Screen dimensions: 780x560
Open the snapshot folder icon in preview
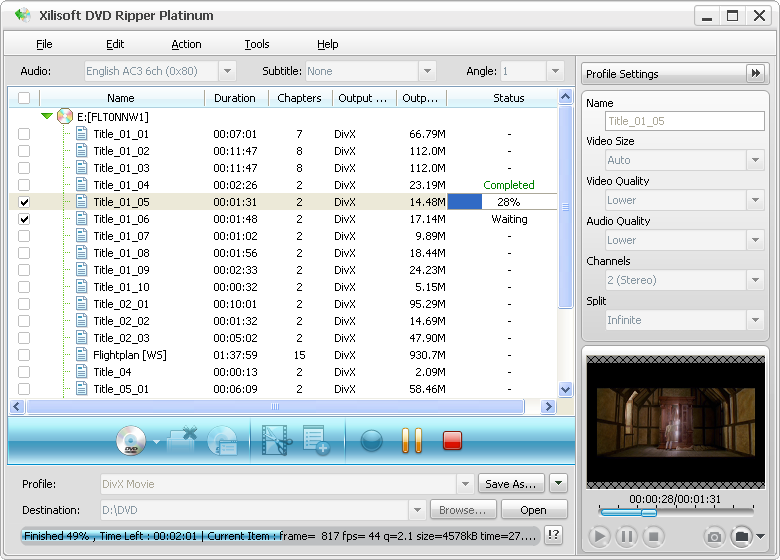[741, 537]
